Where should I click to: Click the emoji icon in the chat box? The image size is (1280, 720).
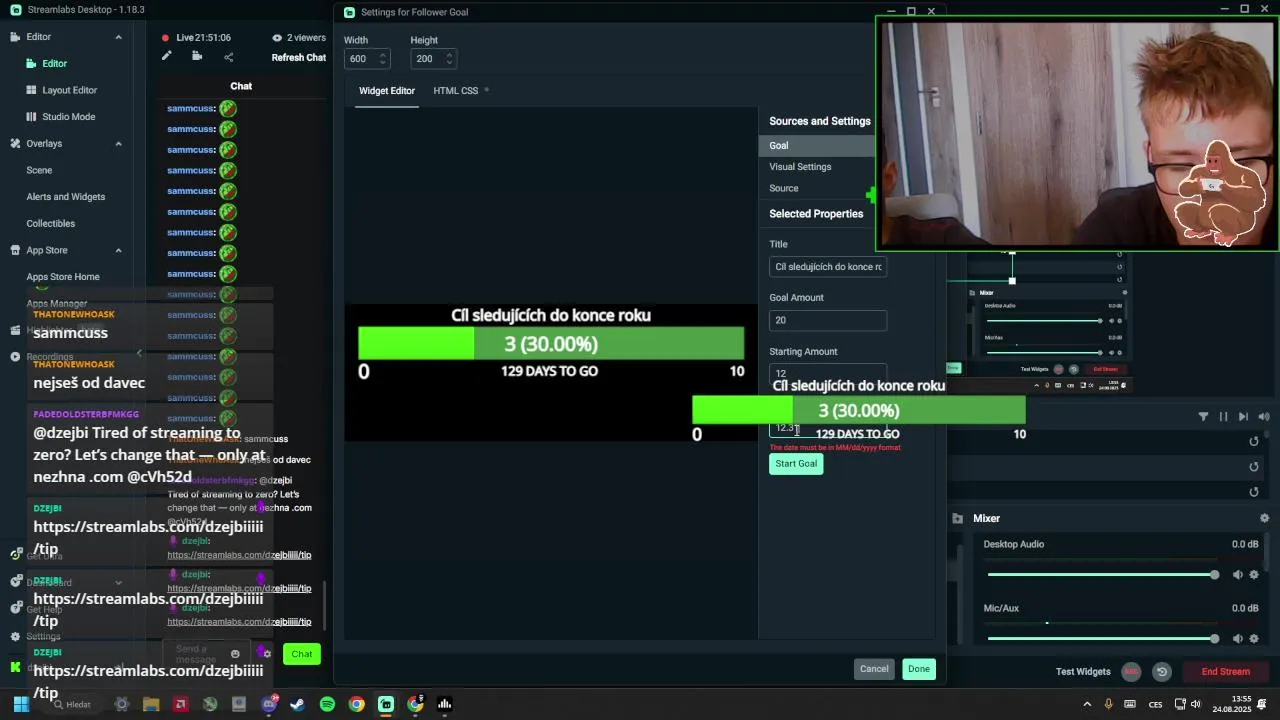[x=235, y=654]
